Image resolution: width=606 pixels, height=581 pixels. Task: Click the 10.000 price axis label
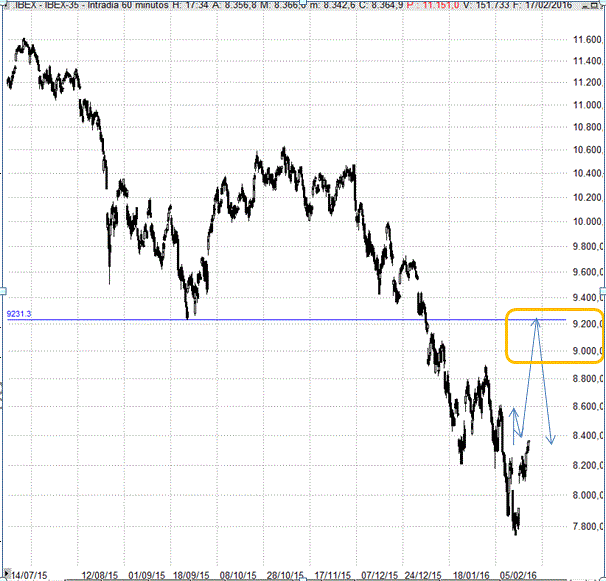[587, 221]
